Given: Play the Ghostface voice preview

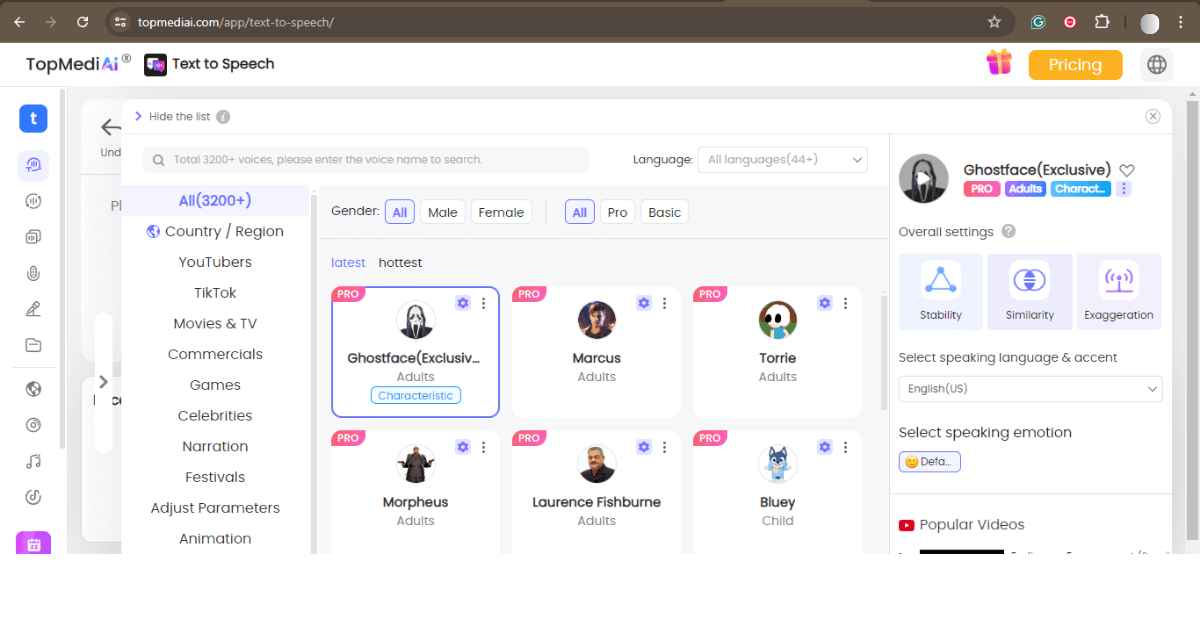Looking at the screenshot, I should click(923, 179).
